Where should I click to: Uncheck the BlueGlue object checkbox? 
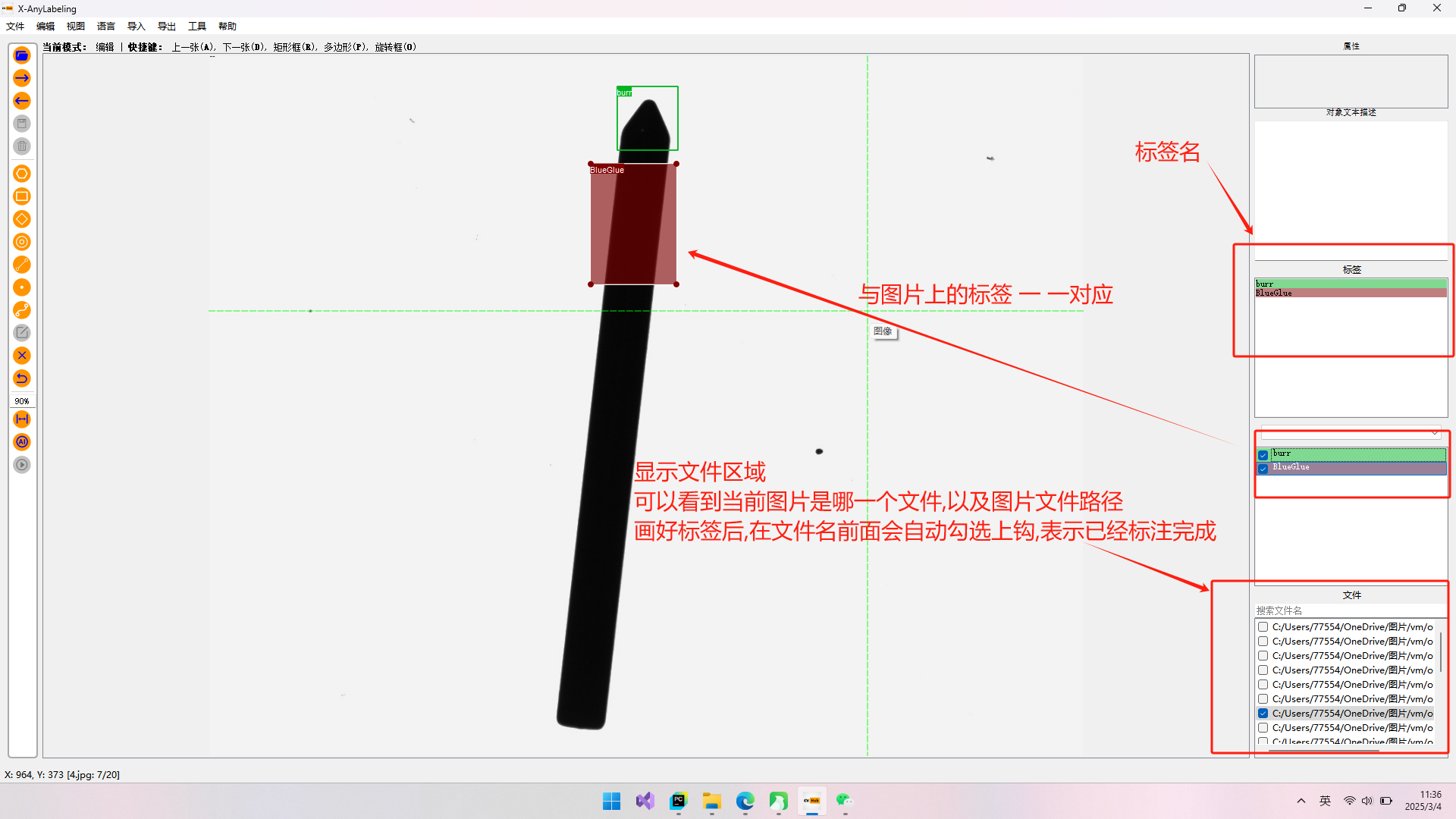tap(1263, 469)
